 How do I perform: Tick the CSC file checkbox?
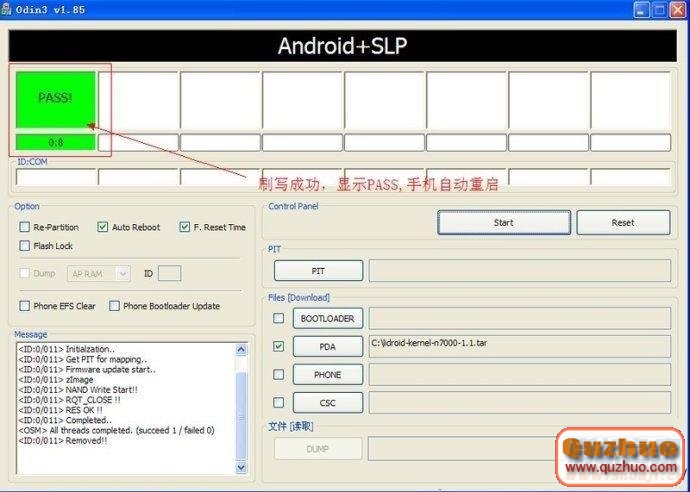[x=279, y=402]
